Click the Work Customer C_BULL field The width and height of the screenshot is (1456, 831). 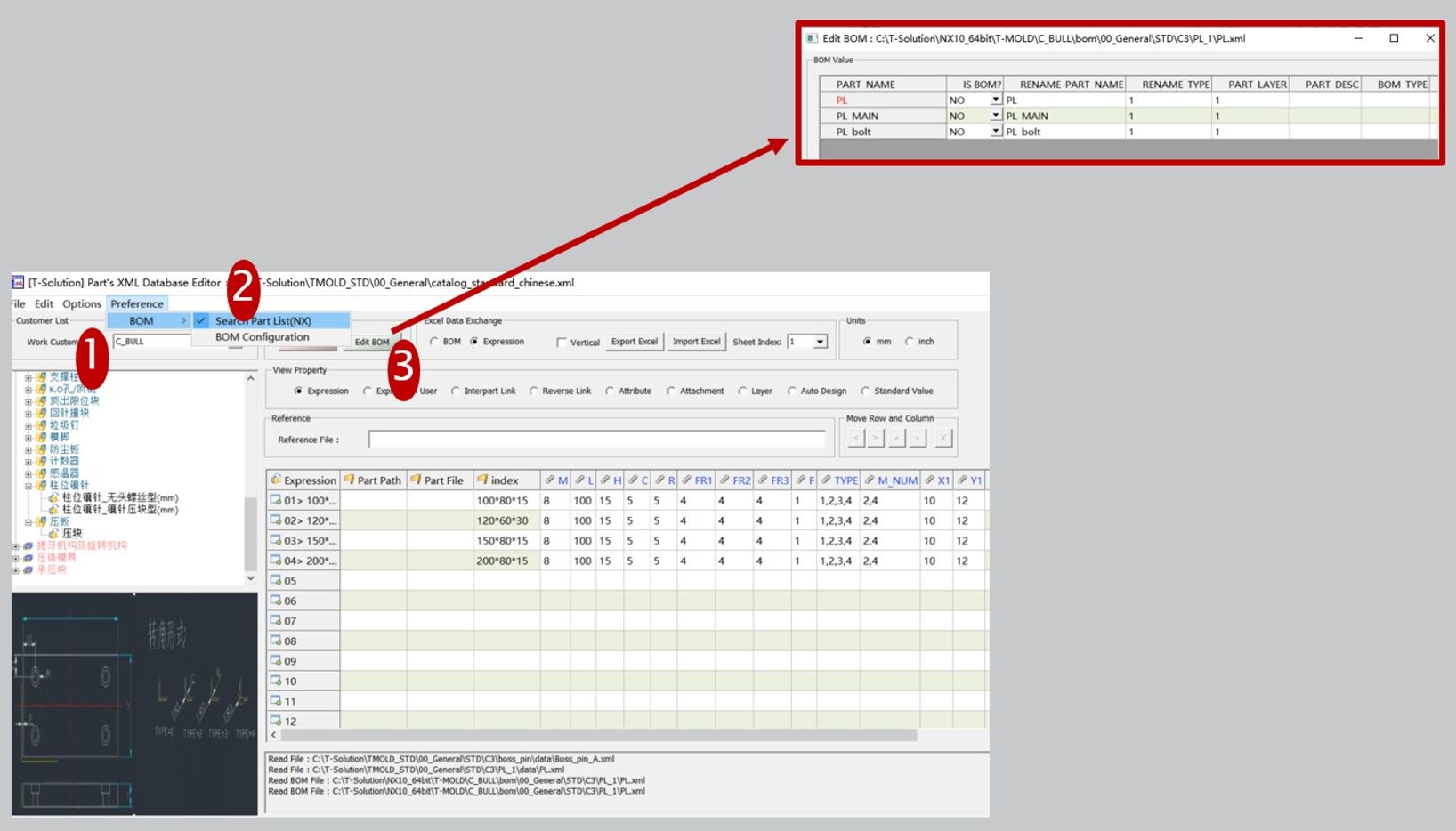pos(151,342)
